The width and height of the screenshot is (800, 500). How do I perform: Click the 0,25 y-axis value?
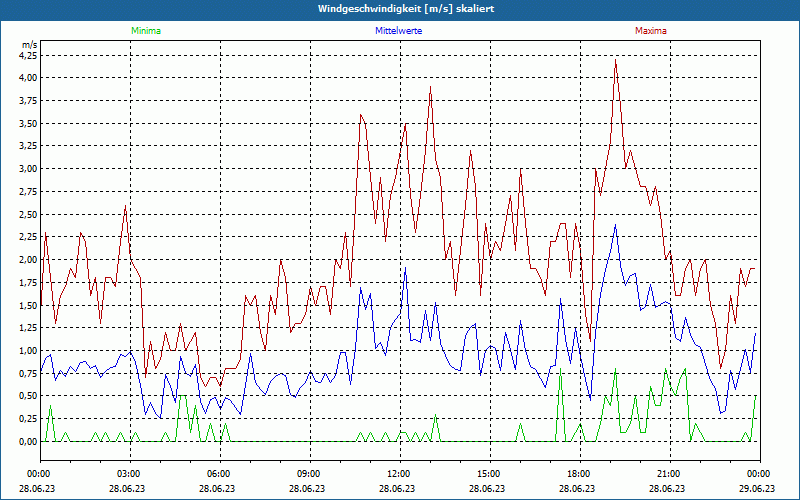pyautogui.click(x=28, y=419)
